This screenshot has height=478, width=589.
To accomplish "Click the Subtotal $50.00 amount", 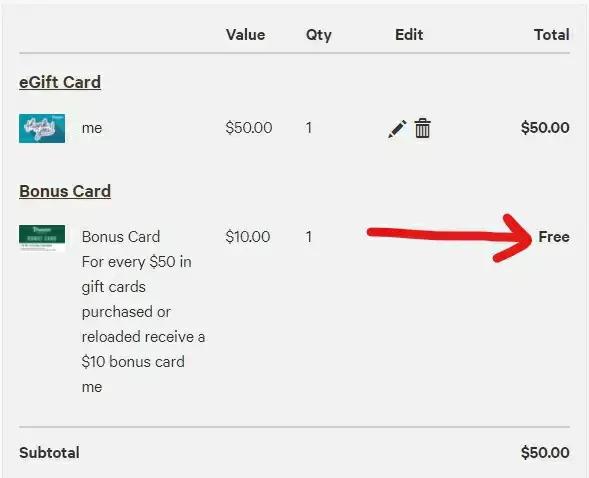I will pos(545,452).
